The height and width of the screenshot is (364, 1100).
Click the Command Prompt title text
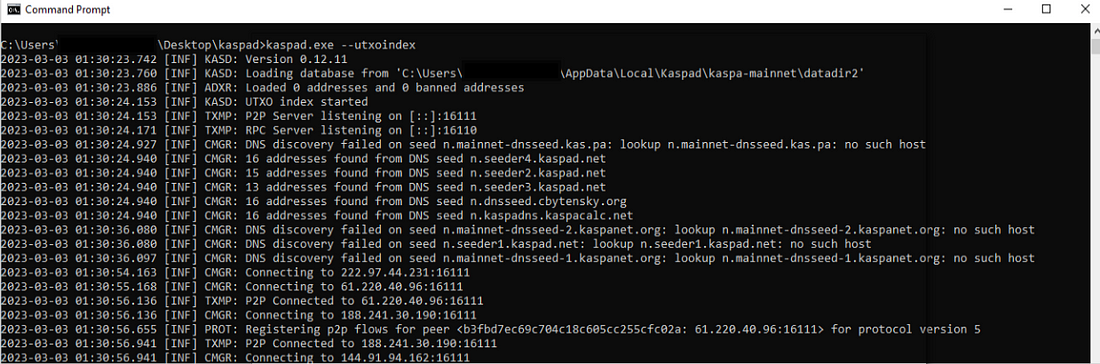click(x=67, y=10)
